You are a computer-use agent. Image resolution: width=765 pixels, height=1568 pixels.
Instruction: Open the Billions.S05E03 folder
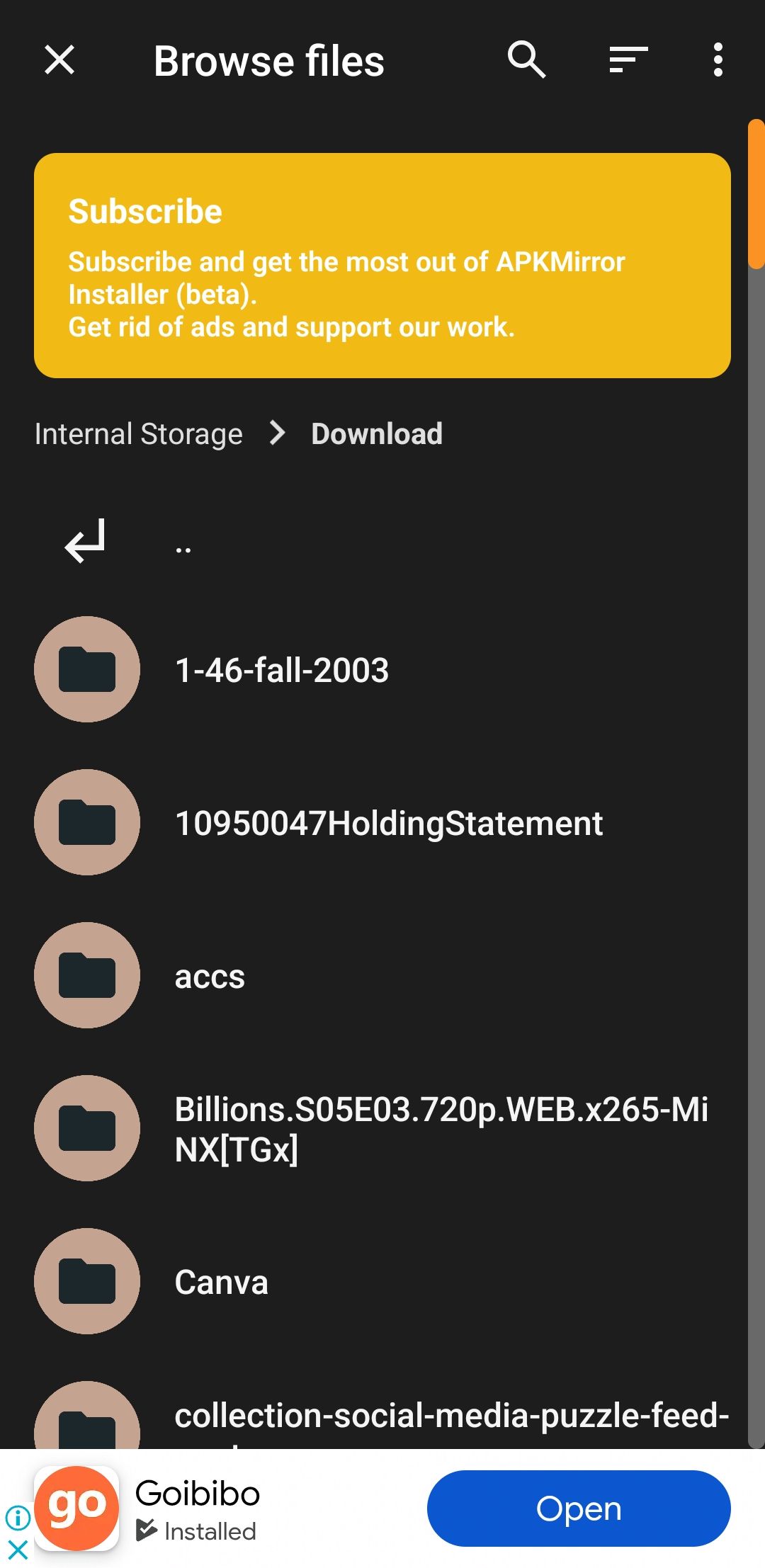point(382,1128)
